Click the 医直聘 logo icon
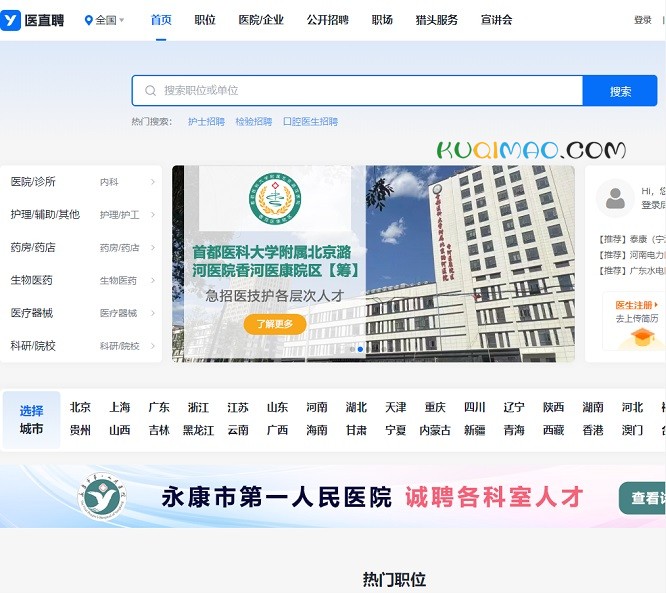 tap(10, 20)
